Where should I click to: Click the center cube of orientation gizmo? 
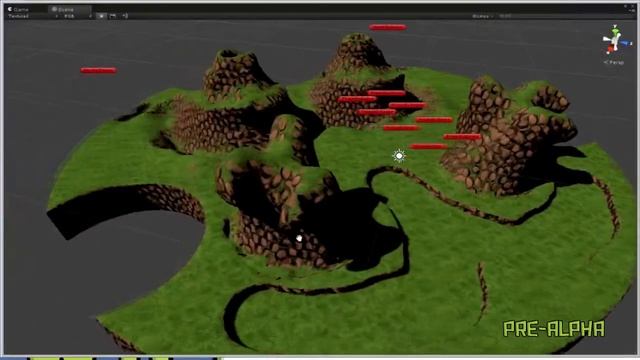coord(615,41)
